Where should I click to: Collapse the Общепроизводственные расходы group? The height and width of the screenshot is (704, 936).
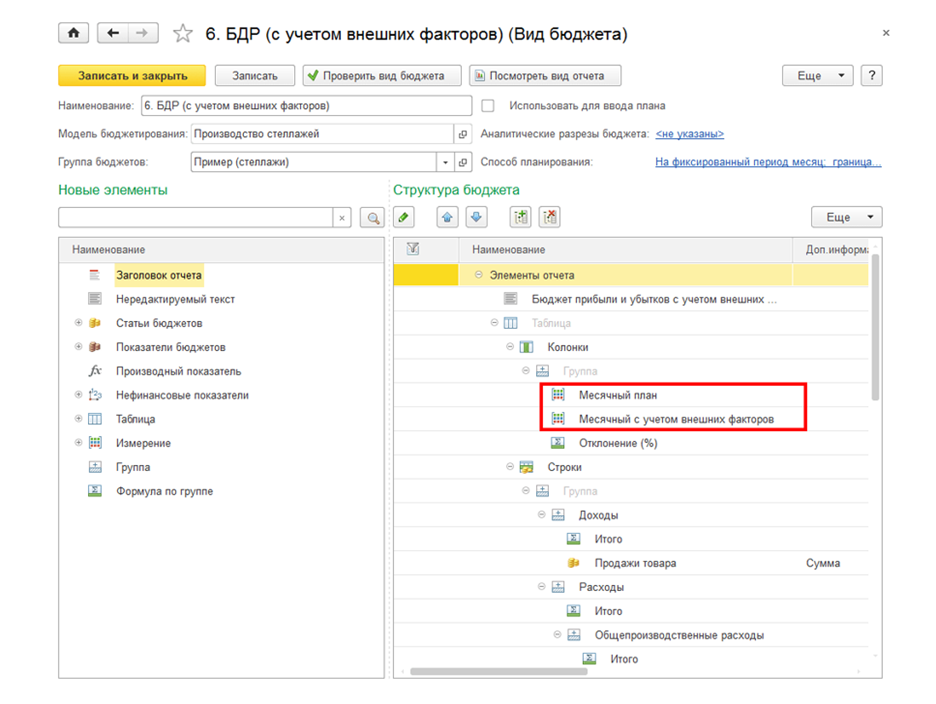coord(557,634)
